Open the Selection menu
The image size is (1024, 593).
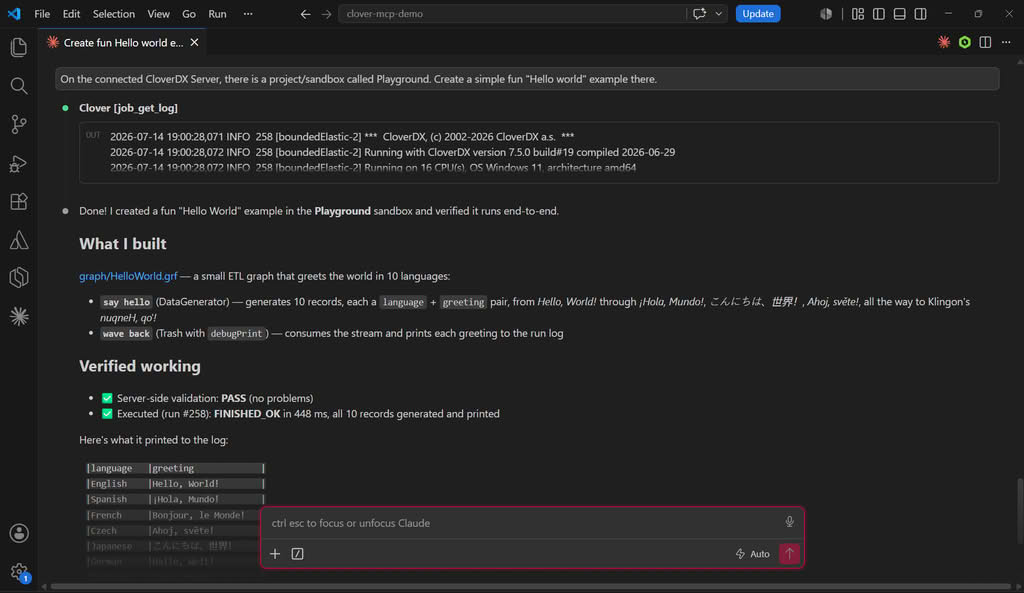tap(114, 14)
